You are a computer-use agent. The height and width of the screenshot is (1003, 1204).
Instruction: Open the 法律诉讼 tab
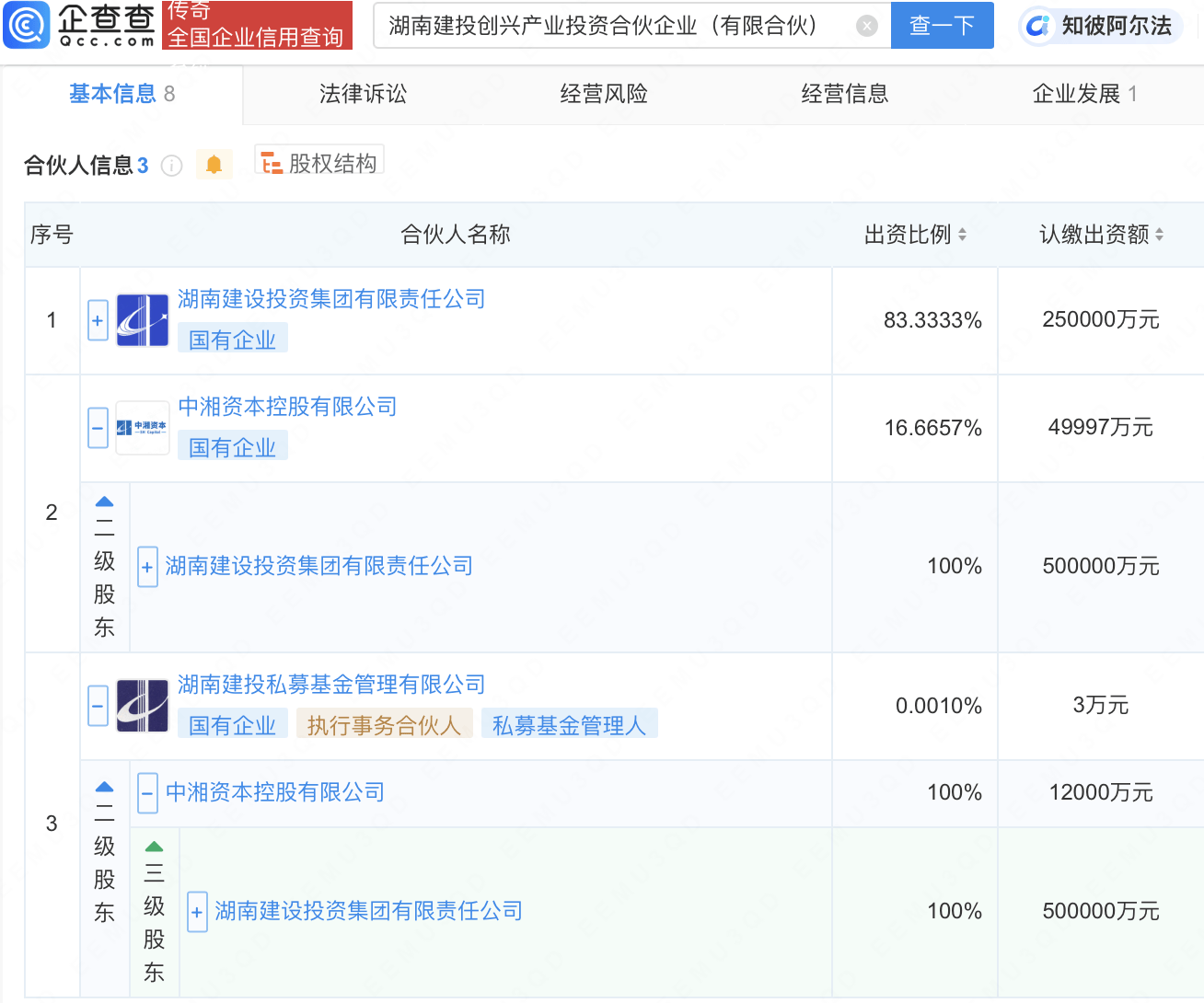(x=363, y=94)
